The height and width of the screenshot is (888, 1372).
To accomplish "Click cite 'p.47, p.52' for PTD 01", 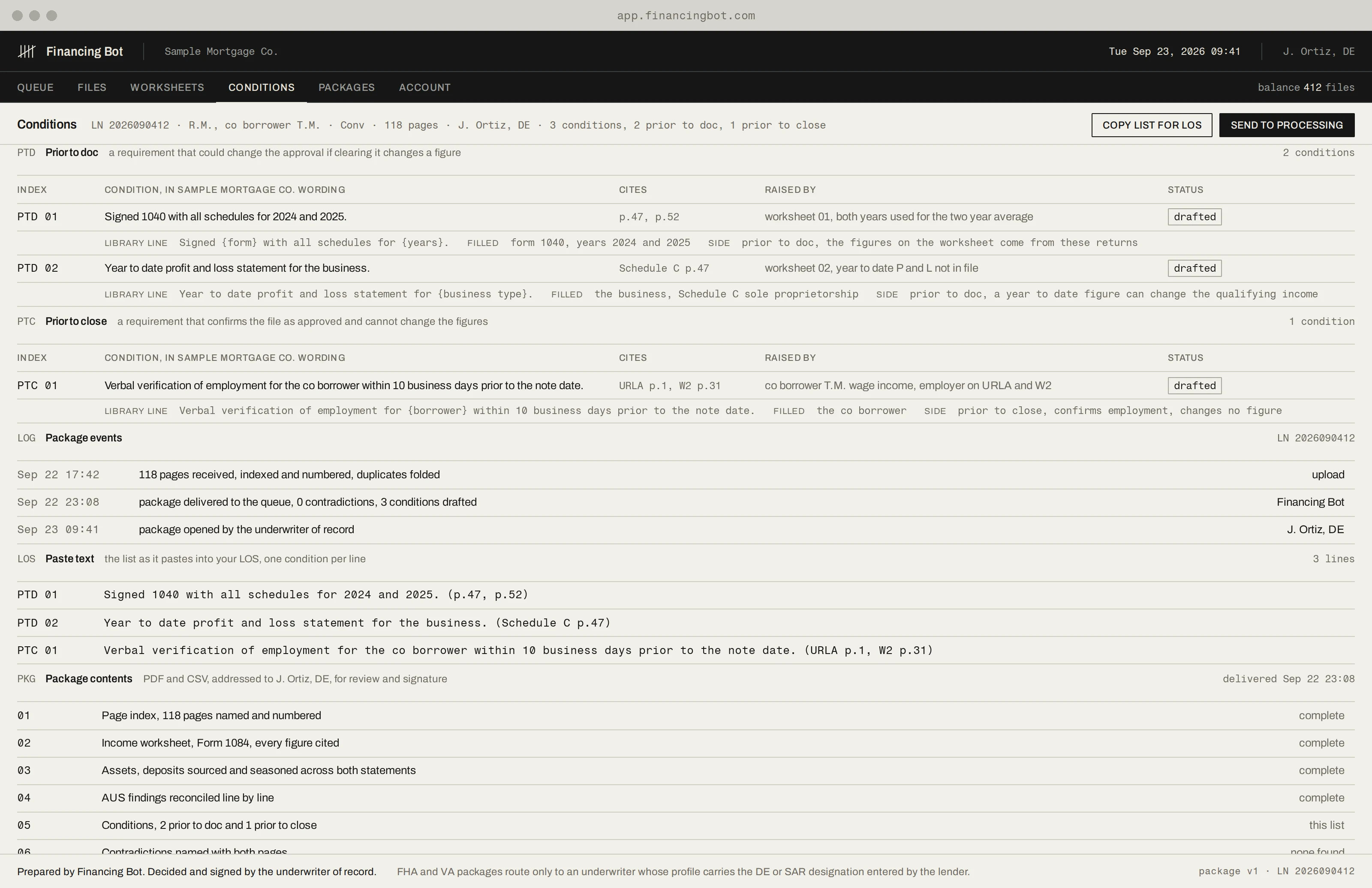I will pyautogui.click(x=649, y=217).
